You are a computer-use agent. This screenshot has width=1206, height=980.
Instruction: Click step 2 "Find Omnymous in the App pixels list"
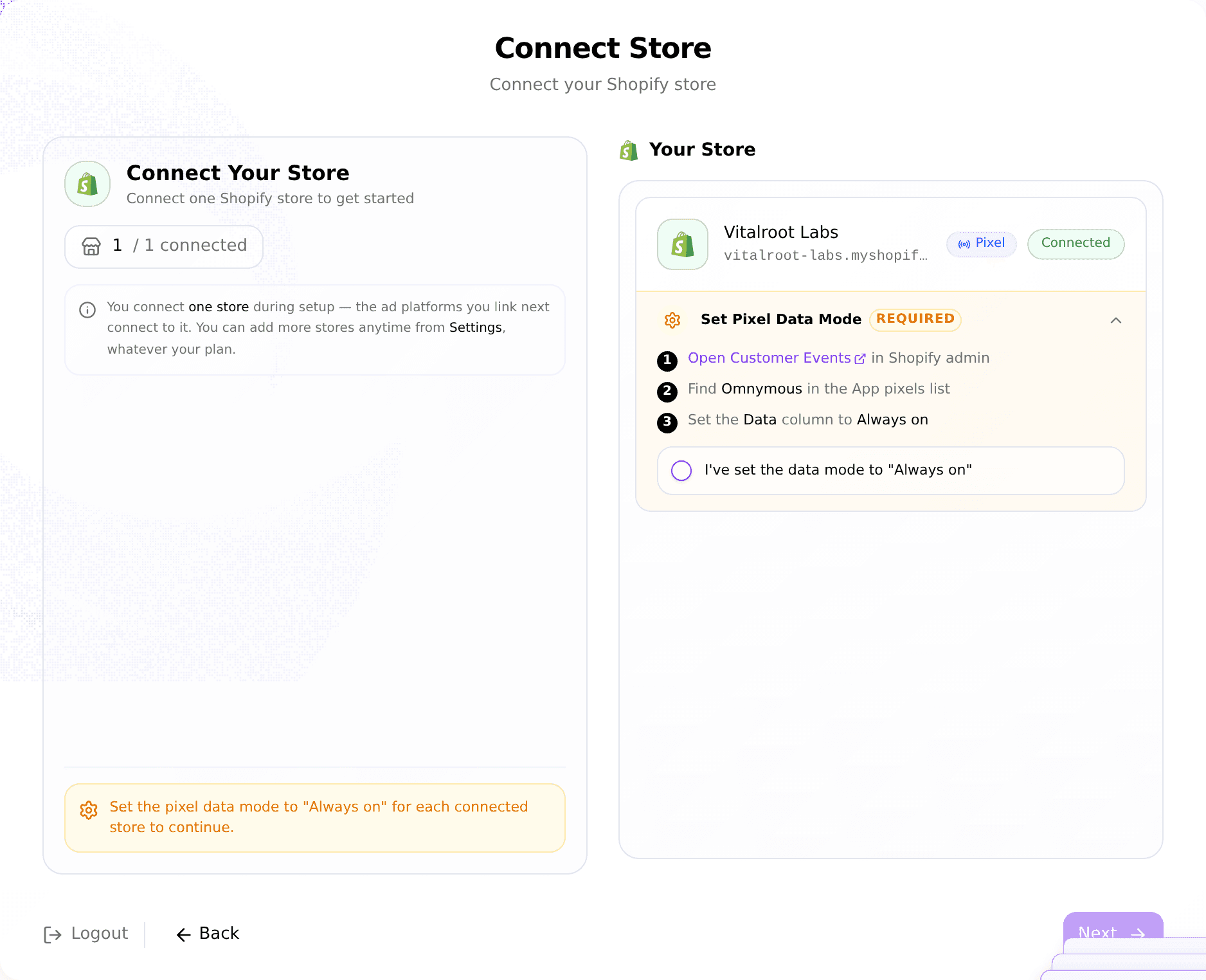(818, 389)
